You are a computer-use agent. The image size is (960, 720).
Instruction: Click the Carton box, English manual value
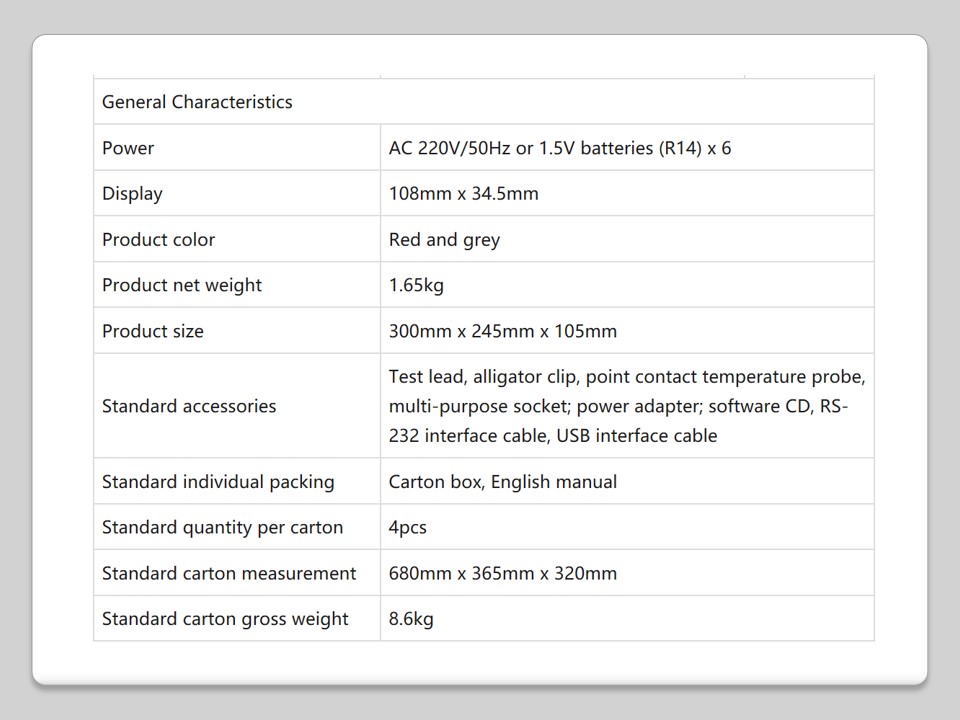(x=502, y=482)
